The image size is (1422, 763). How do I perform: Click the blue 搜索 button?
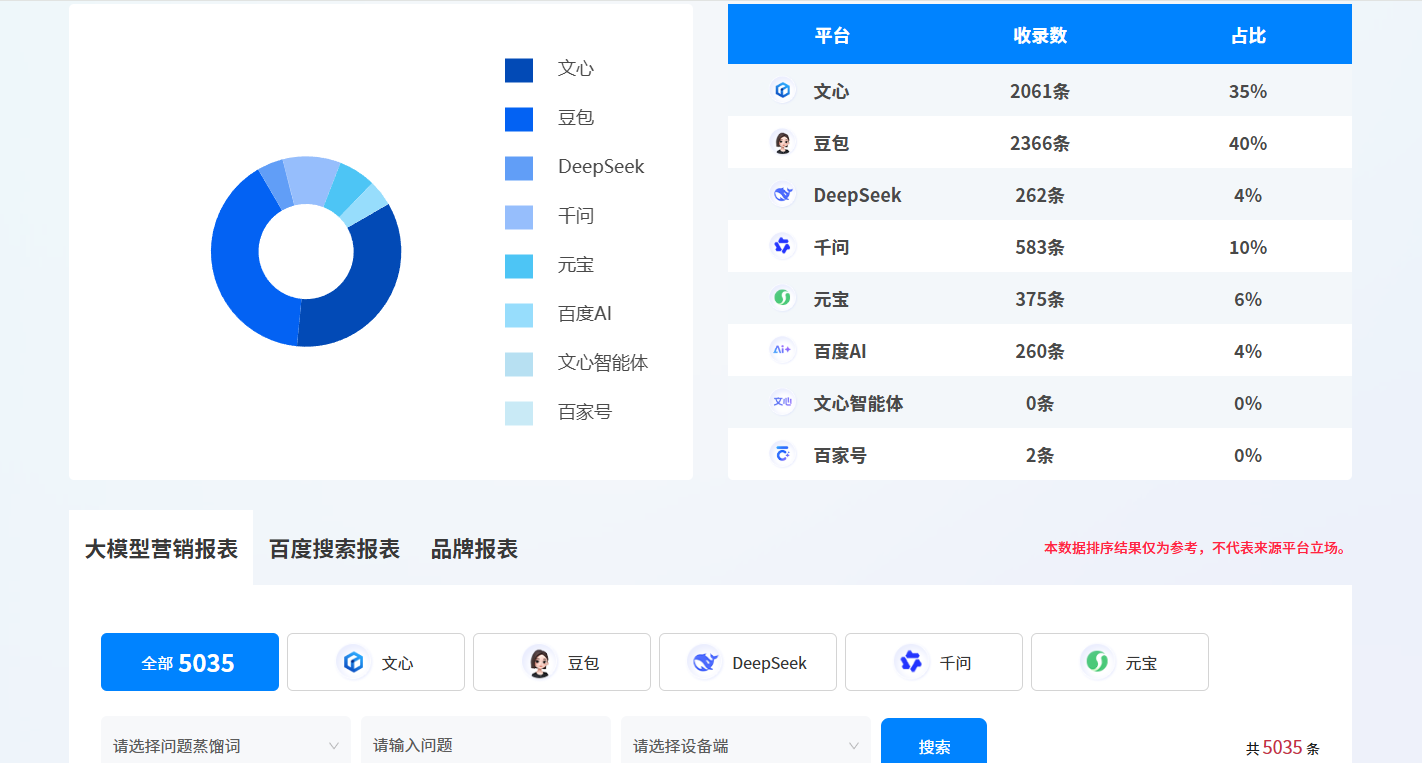click(933, 745)
